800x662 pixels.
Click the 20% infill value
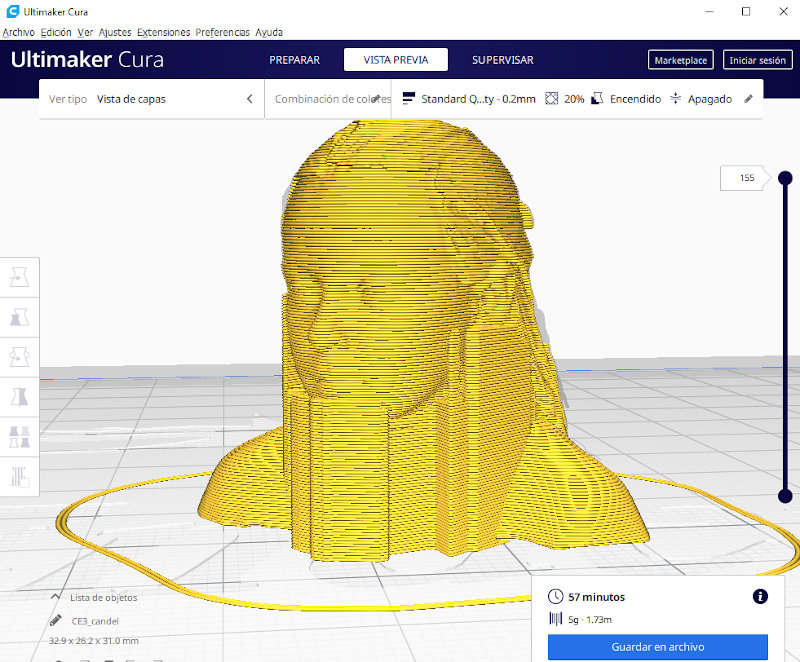point(574,99)
